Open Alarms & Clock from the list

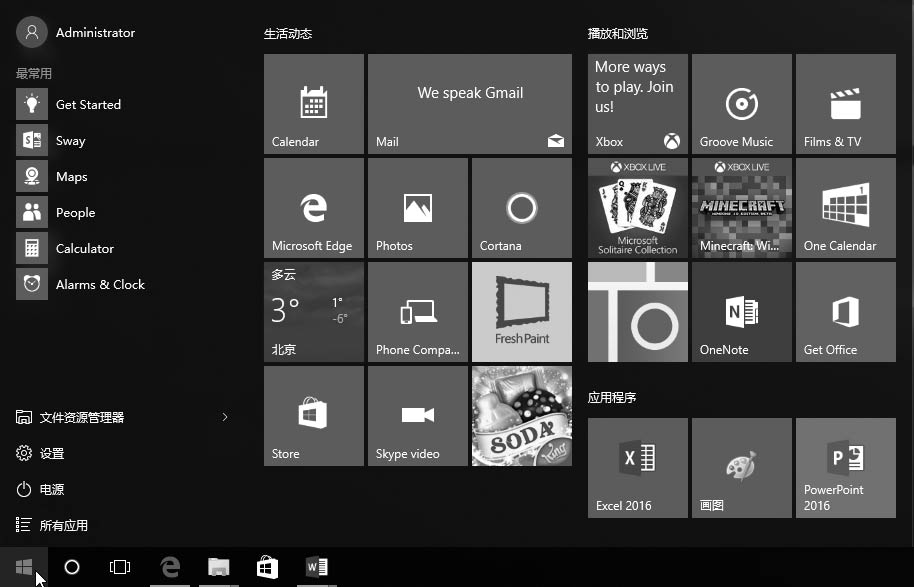tap(99, 284)
